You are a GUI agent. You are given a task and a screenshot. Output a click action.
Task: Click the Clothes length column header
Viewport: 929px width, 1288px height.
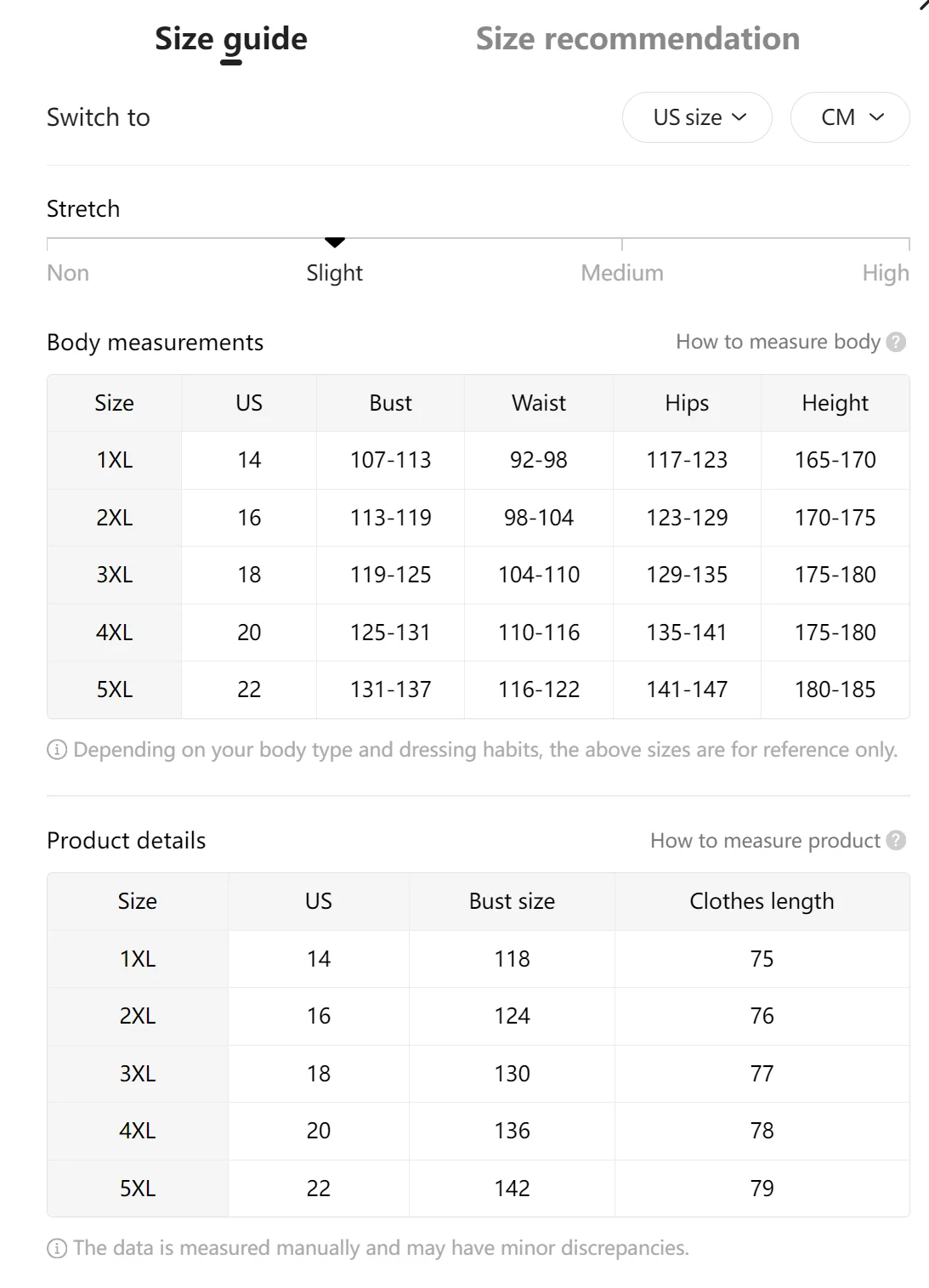[762, 901]
